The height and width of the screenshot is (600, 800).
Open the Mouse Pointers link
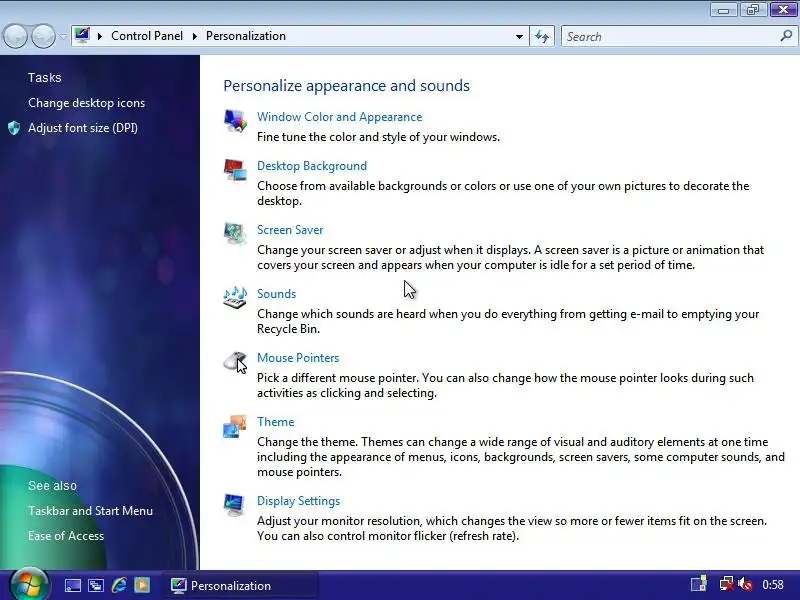coord(298,358)
